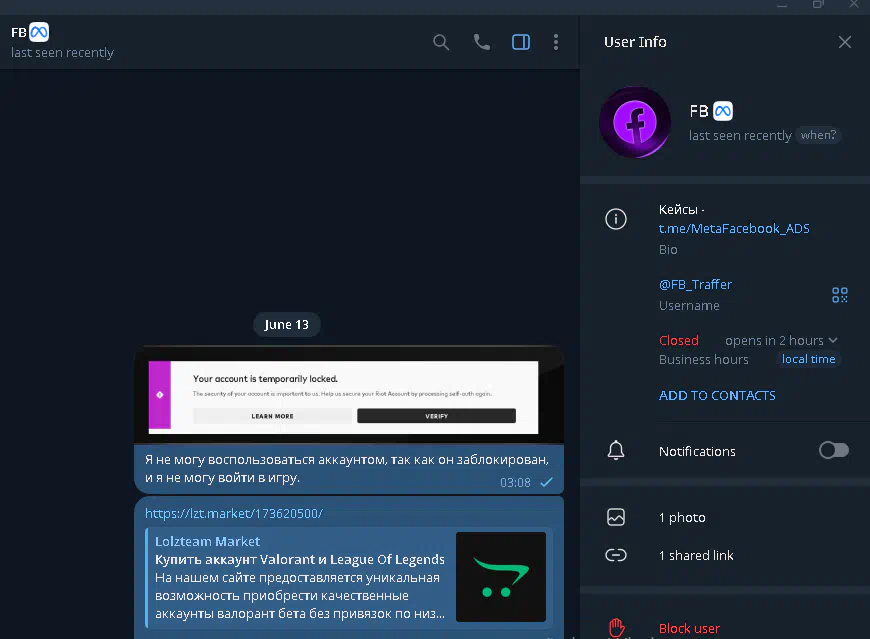870x639 pixels.
Task: Click the link icon beside '1 shared link'
Action: pyautogui.click(x=615, y=555)
